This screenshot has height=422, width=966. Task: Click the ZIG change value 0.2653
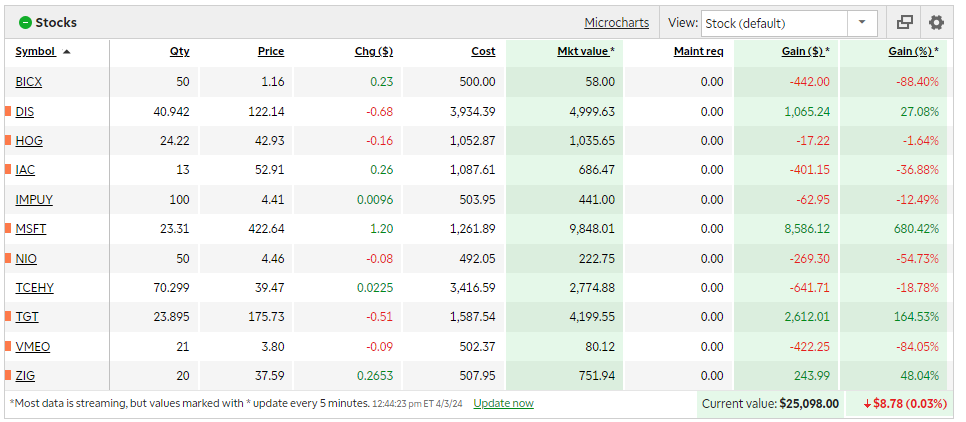click(x=376, y=375)
